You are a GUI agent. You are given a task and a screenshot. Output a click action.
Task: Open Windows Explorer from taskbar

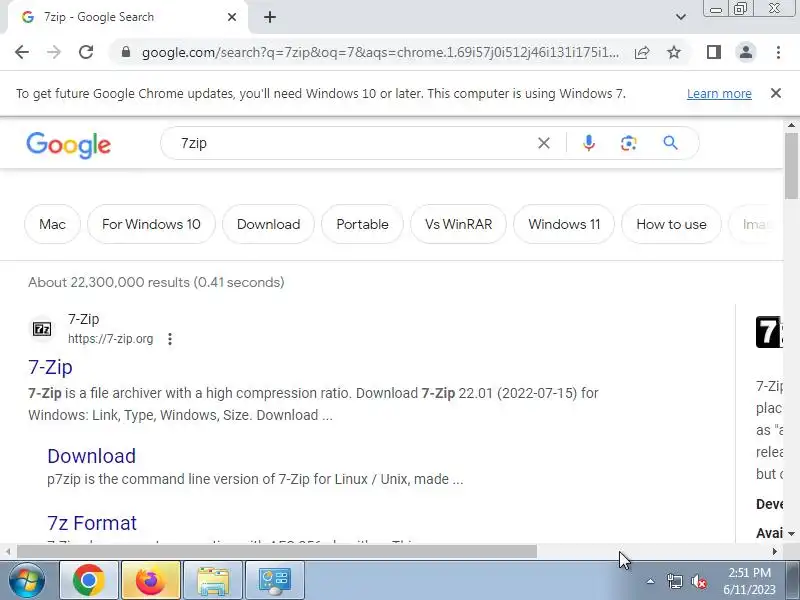pos(213,580)
